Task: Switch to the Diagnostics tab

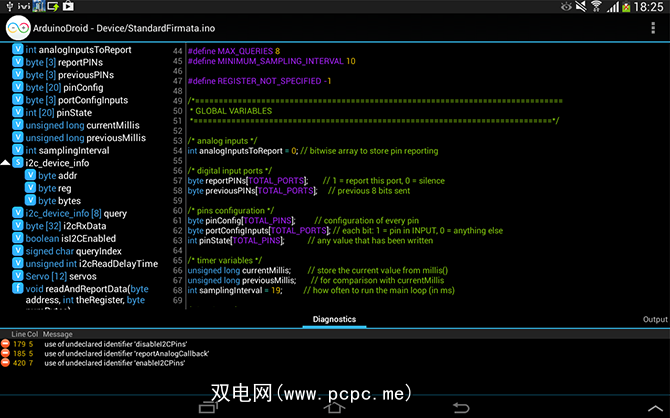Action: 335,319
